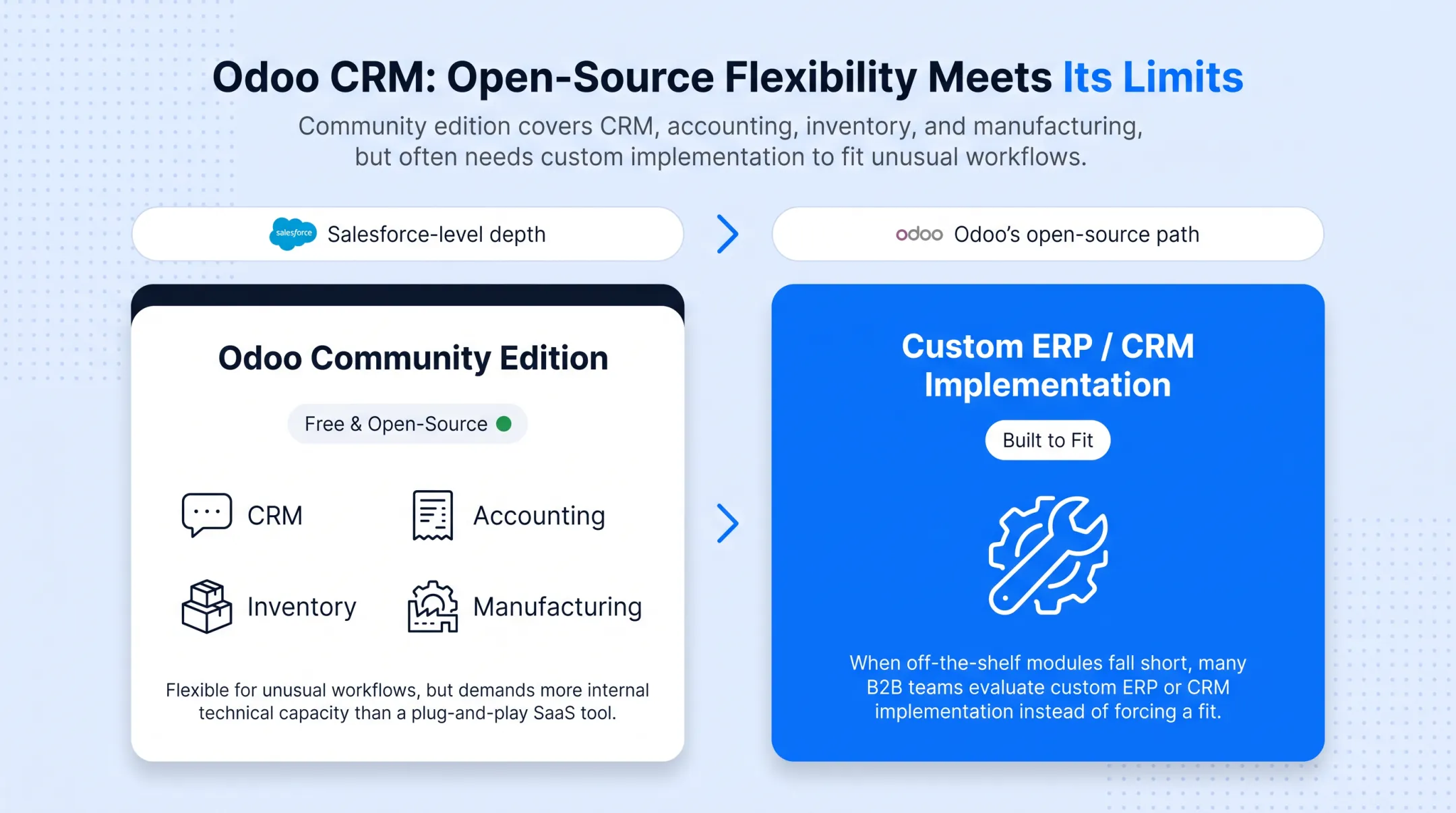Click the blue 'Its Limits' title text
This screenshot has width=1456, height=813.
click(1153, 77)
